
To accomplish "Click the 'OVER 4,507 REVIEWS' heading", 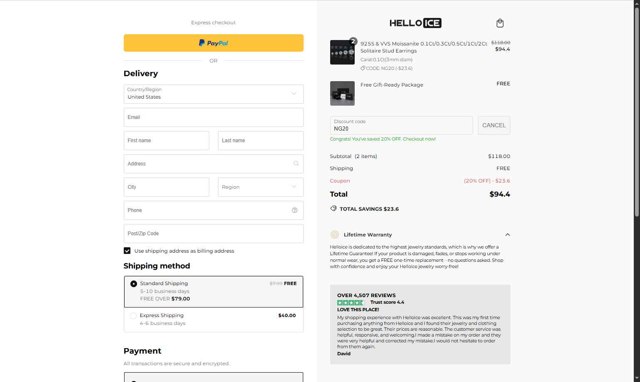I will pos(366,295).
